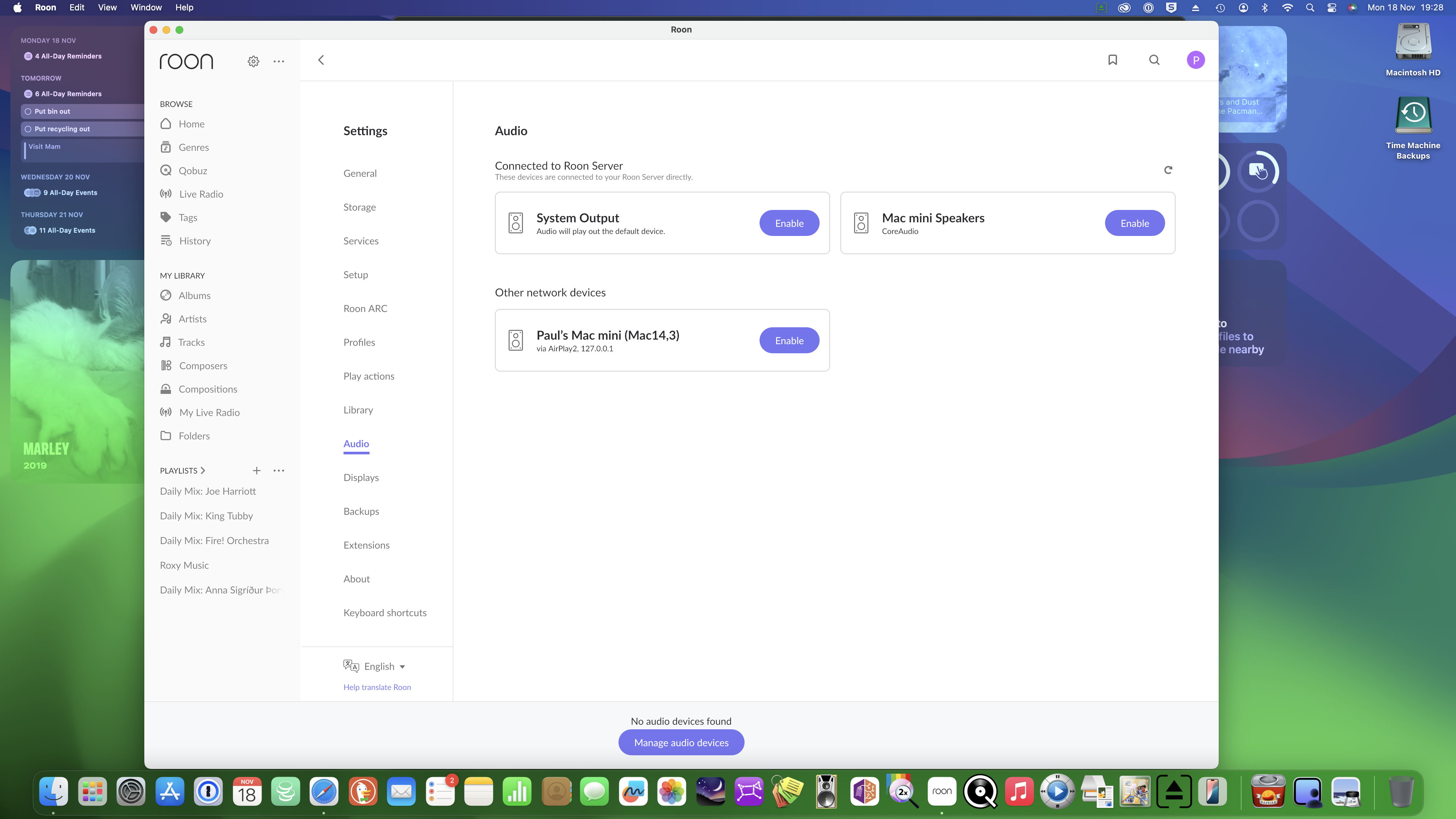The image size is (1456, 819).
Task: Open Daily Mix: Fire! Orchestra playlist
Action: point(214,540)
